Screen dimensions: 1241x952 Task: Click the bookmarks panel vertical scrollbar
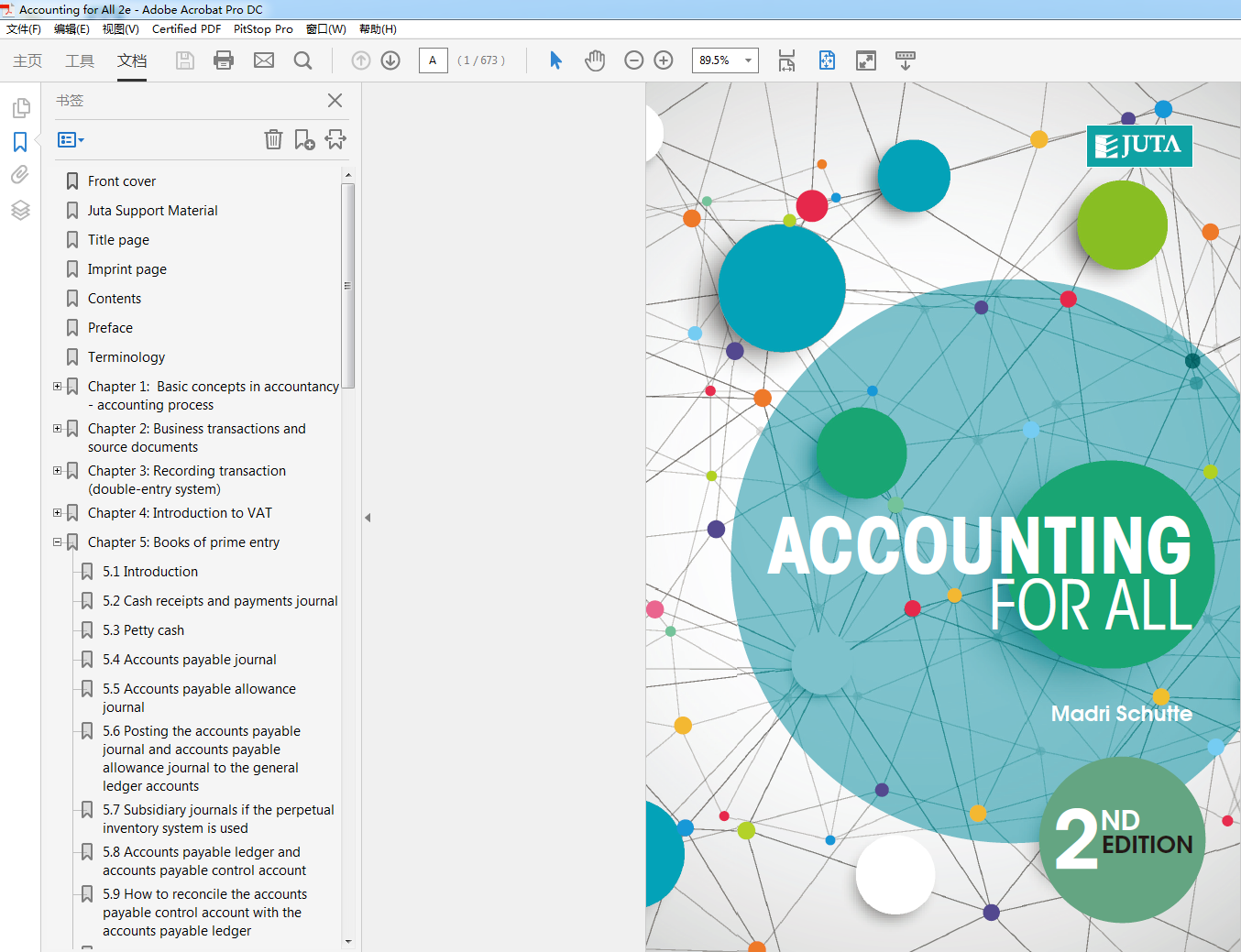(347, 286)
